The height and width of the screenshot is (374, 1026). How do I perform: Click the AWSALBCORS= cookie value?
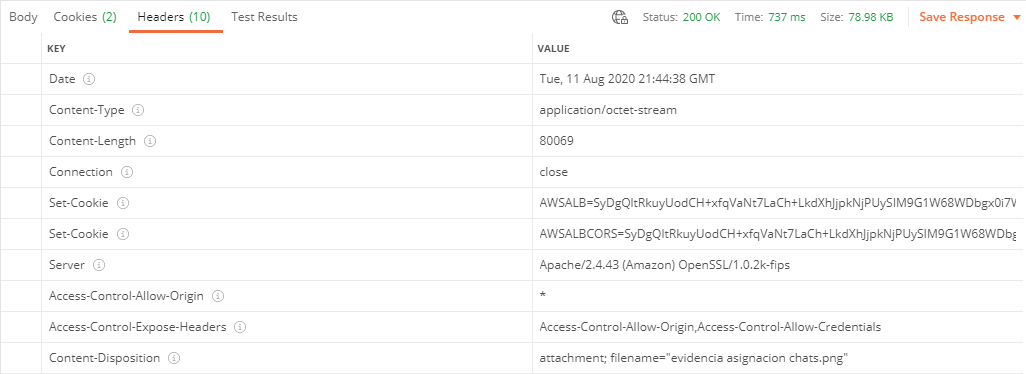[778, 234]
